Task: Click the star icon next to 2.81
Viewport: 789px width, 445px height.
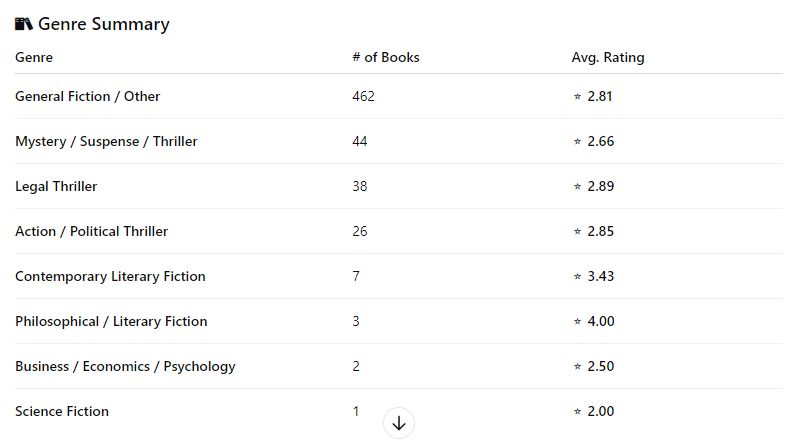Action: pyautogui.click(x=577, y=97)
